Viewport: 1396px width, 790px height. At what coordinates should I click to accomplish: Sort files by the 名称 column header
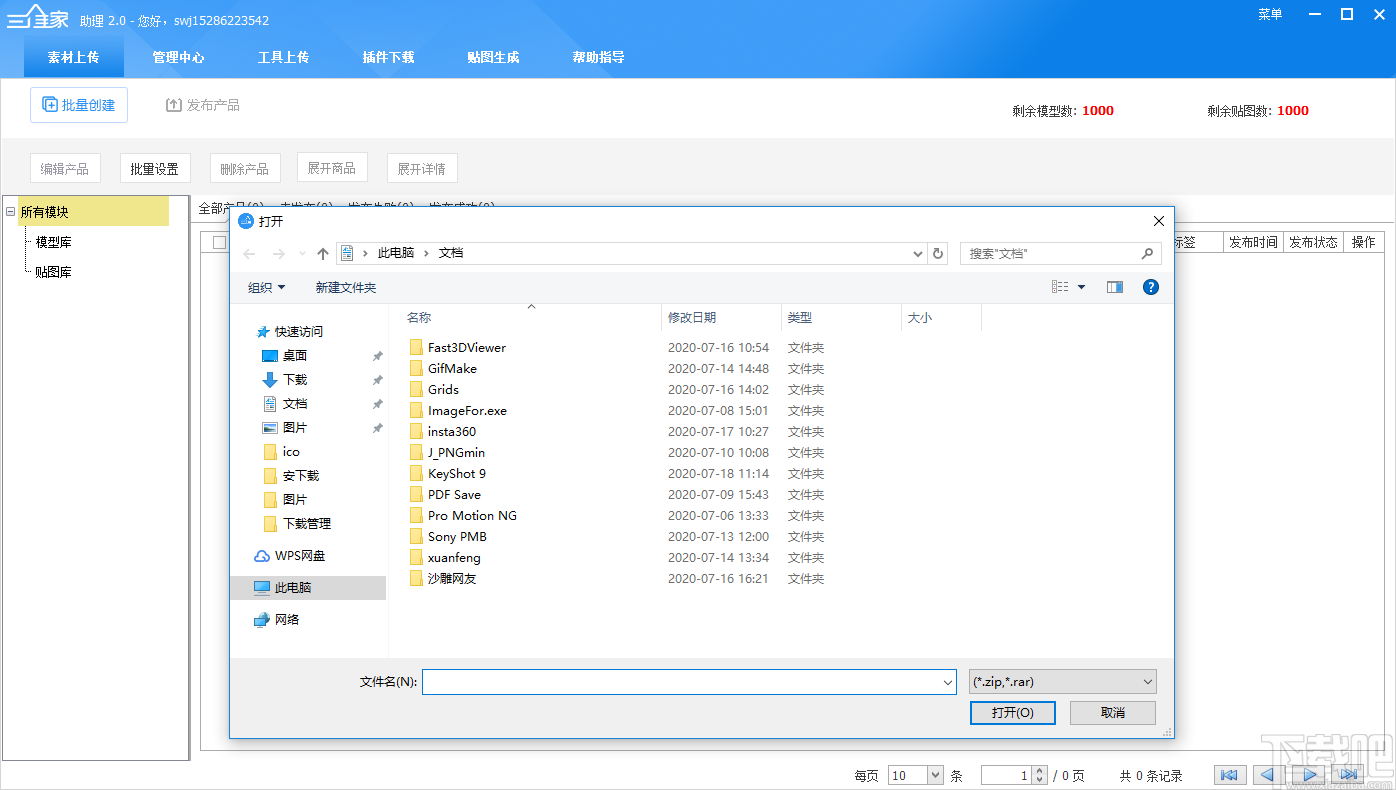(419, 318)
